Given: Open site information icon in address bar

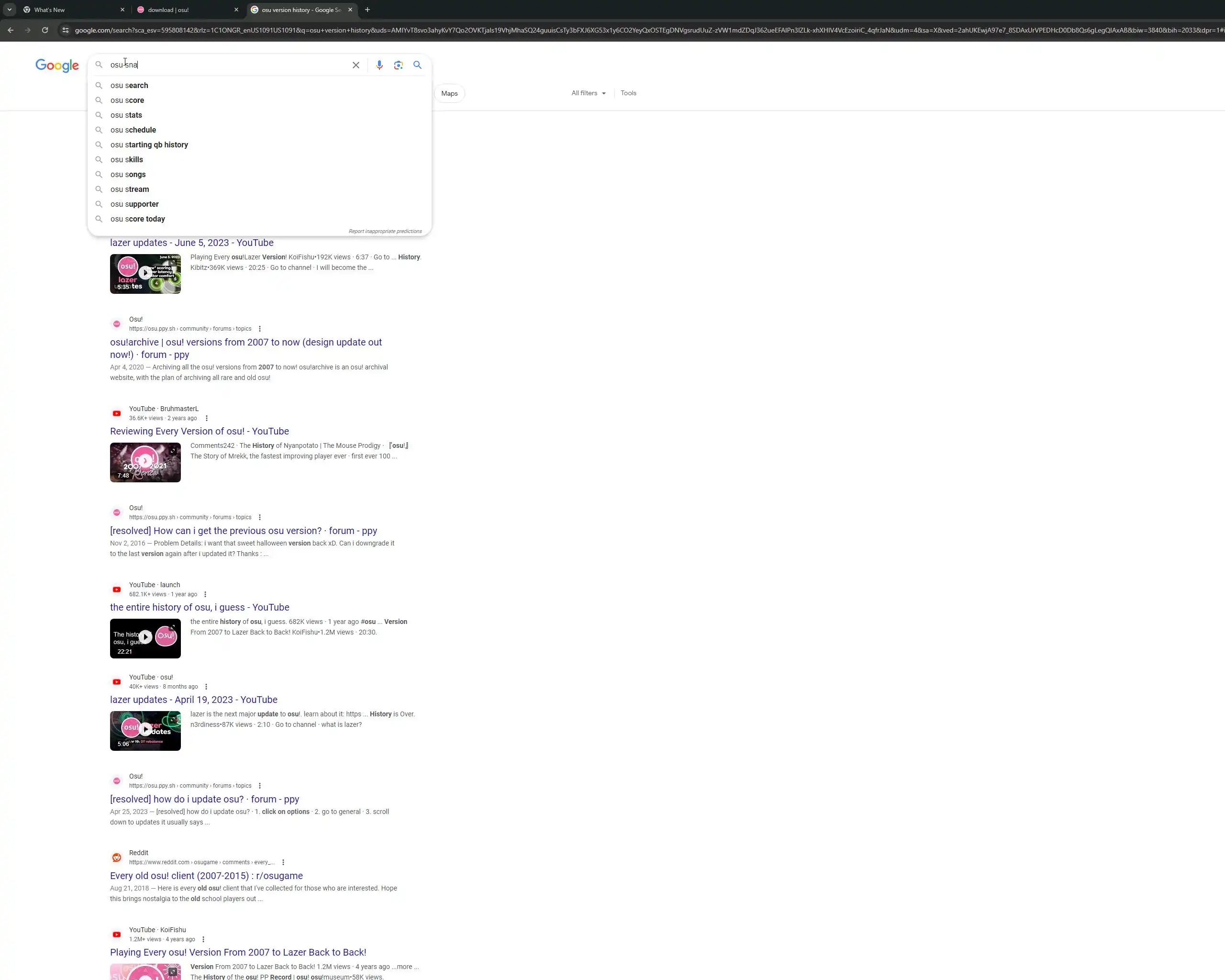Looking at the screenshot, I should (66, 30).
